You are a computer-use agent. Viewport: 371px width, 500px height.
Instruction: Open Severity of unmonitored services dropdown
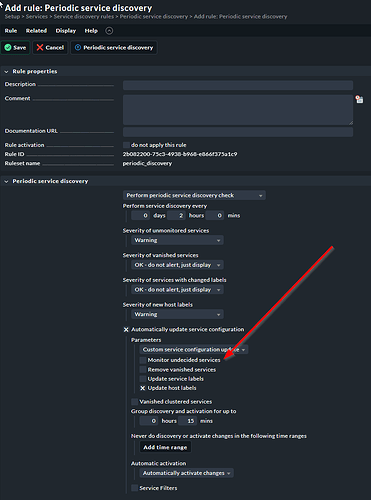(177, 240)
